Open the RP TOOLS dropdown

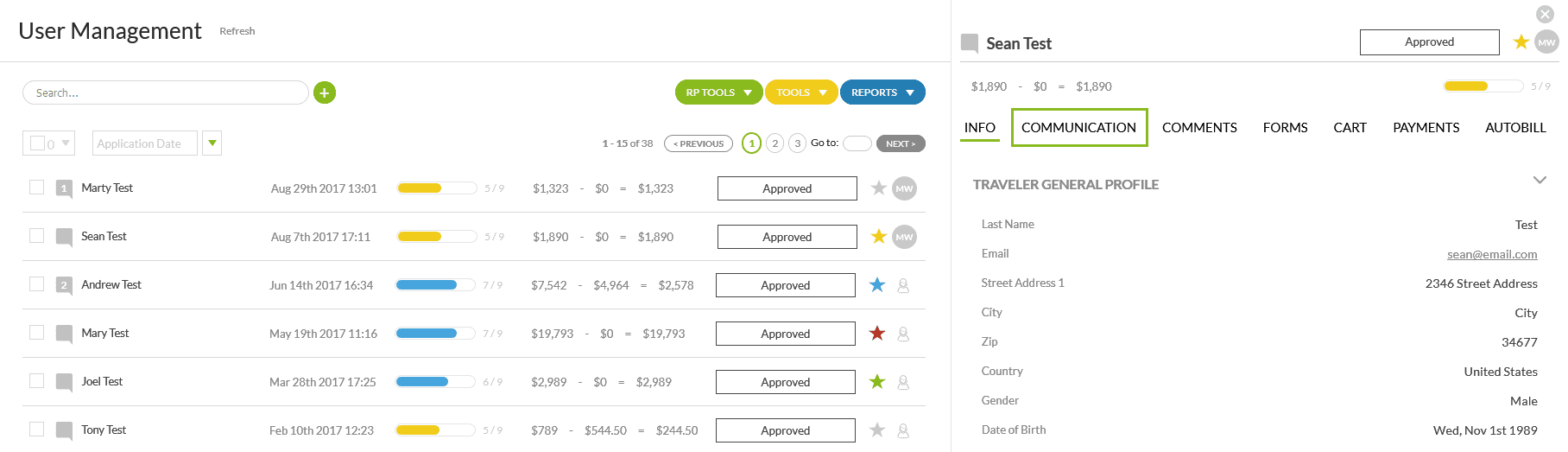click(x=718, y=92)
